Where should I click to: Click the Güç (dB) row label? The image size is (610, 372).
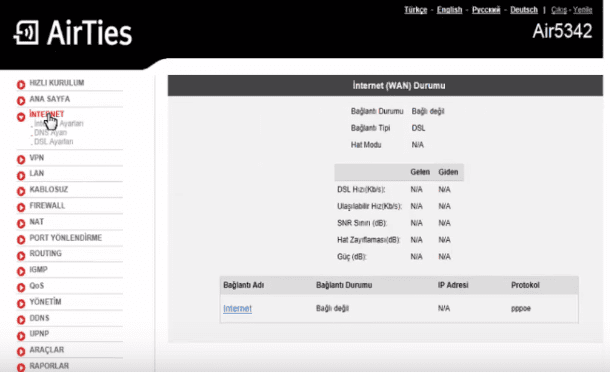351,257
